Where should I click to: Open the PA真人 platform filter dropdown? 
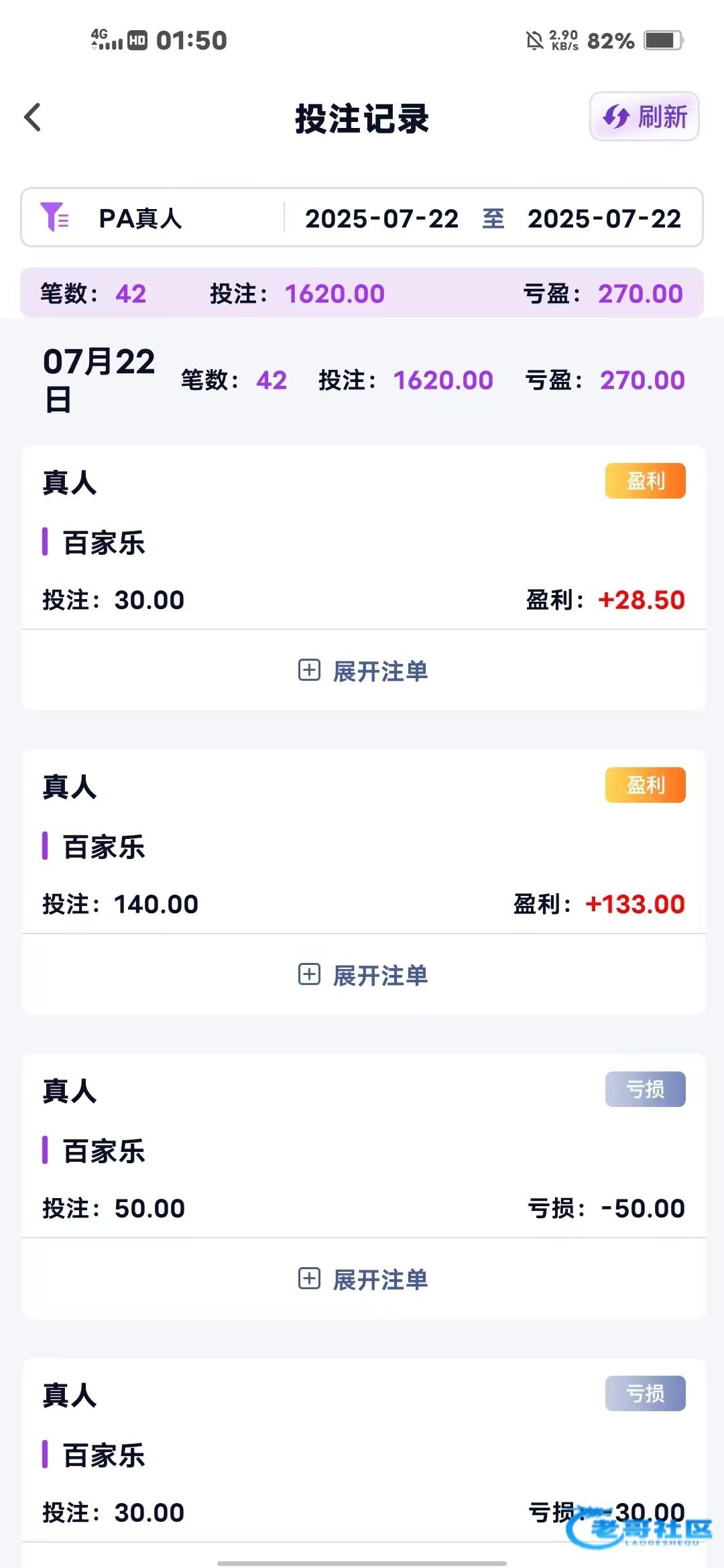pos(140,218)
